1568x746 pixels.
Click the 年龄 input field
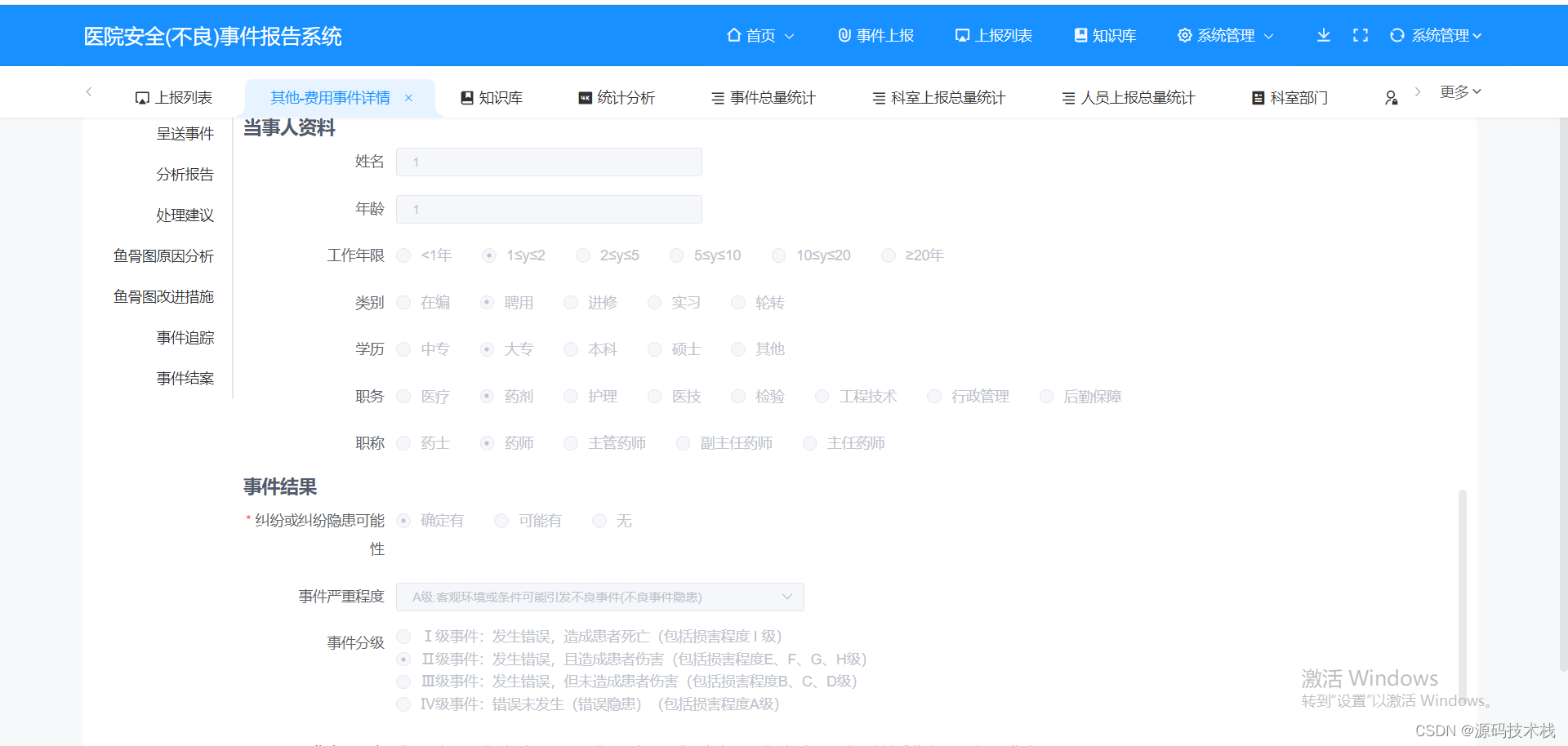coord(549,209)
